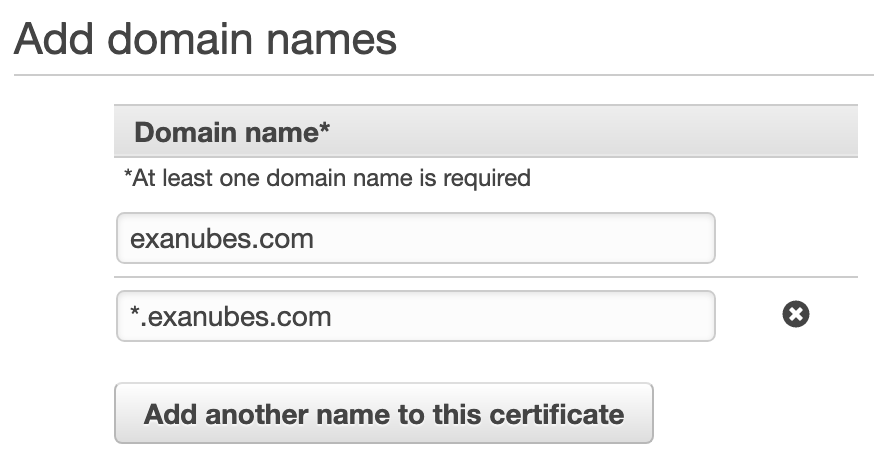This screenshot has height=466, width=874.
Task: Click the gray Domain name header bar
Action: tap(485, 132)
